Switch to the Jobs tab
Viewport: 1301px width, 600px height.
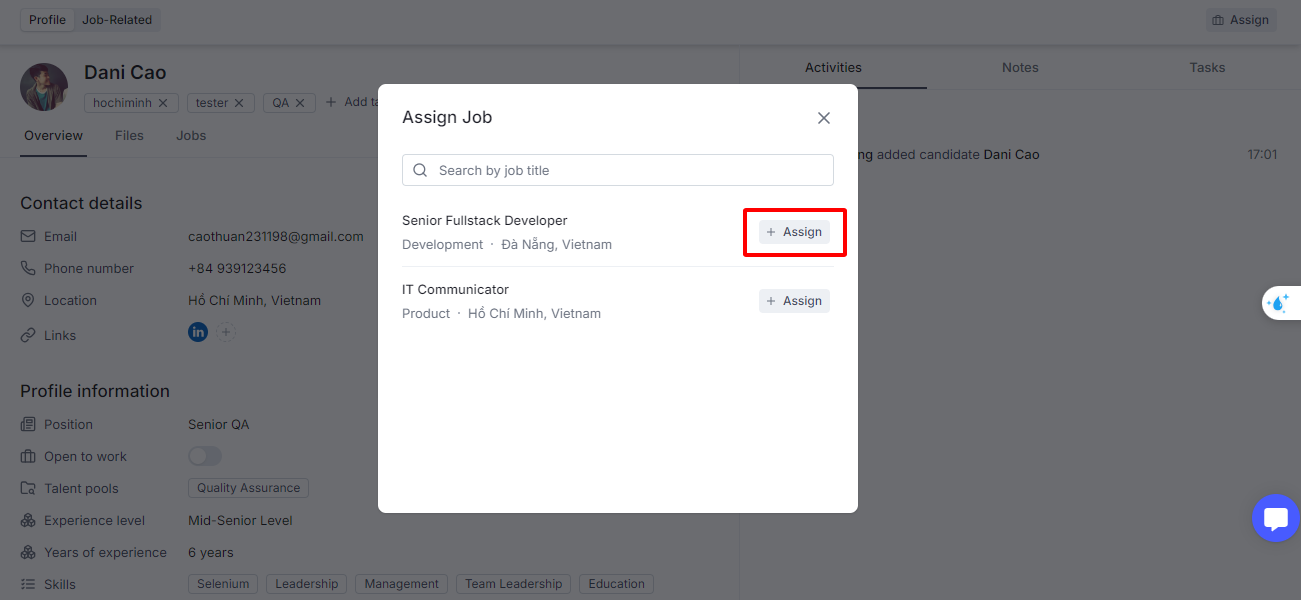[x=191, y=136]
